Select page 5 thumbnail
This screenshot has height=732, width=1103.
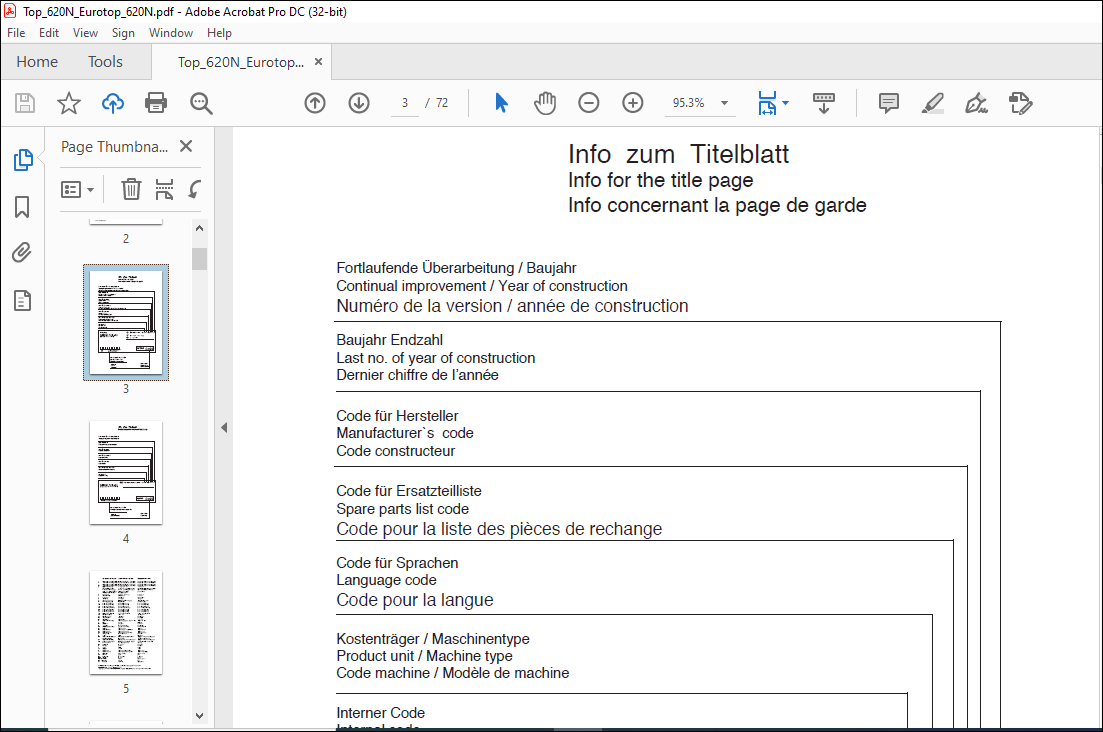(x=126, y=622)
